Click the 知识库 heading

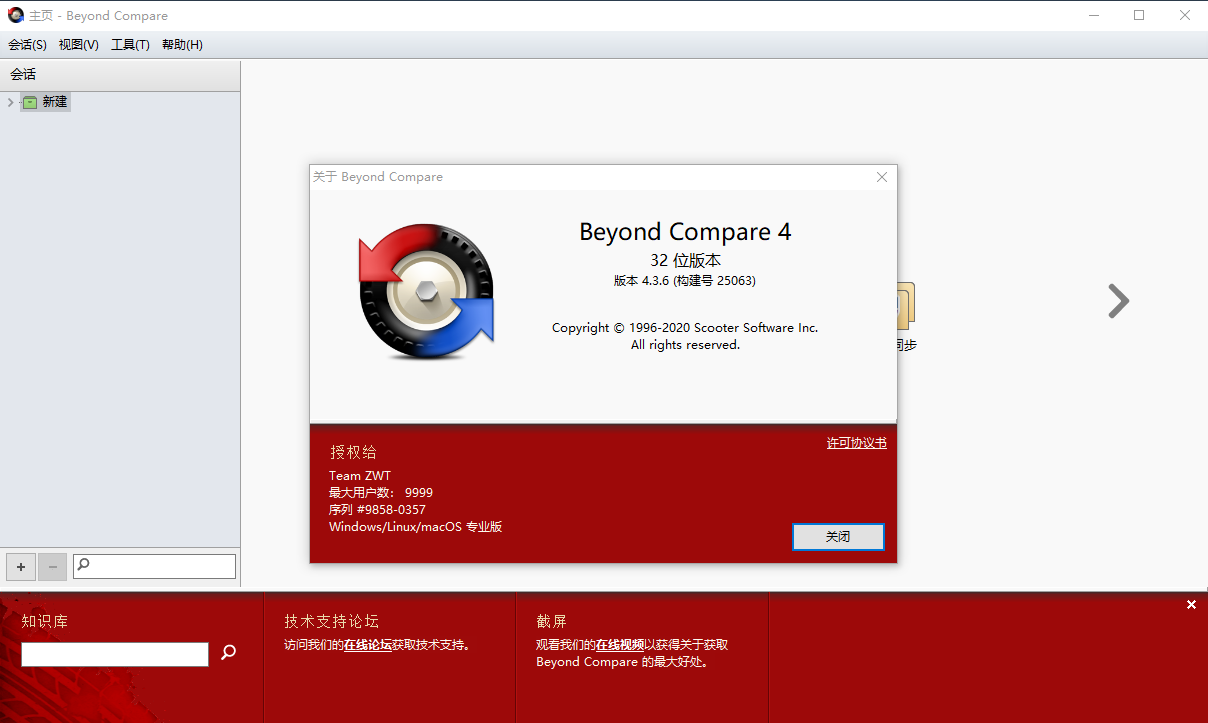(45, 622)
